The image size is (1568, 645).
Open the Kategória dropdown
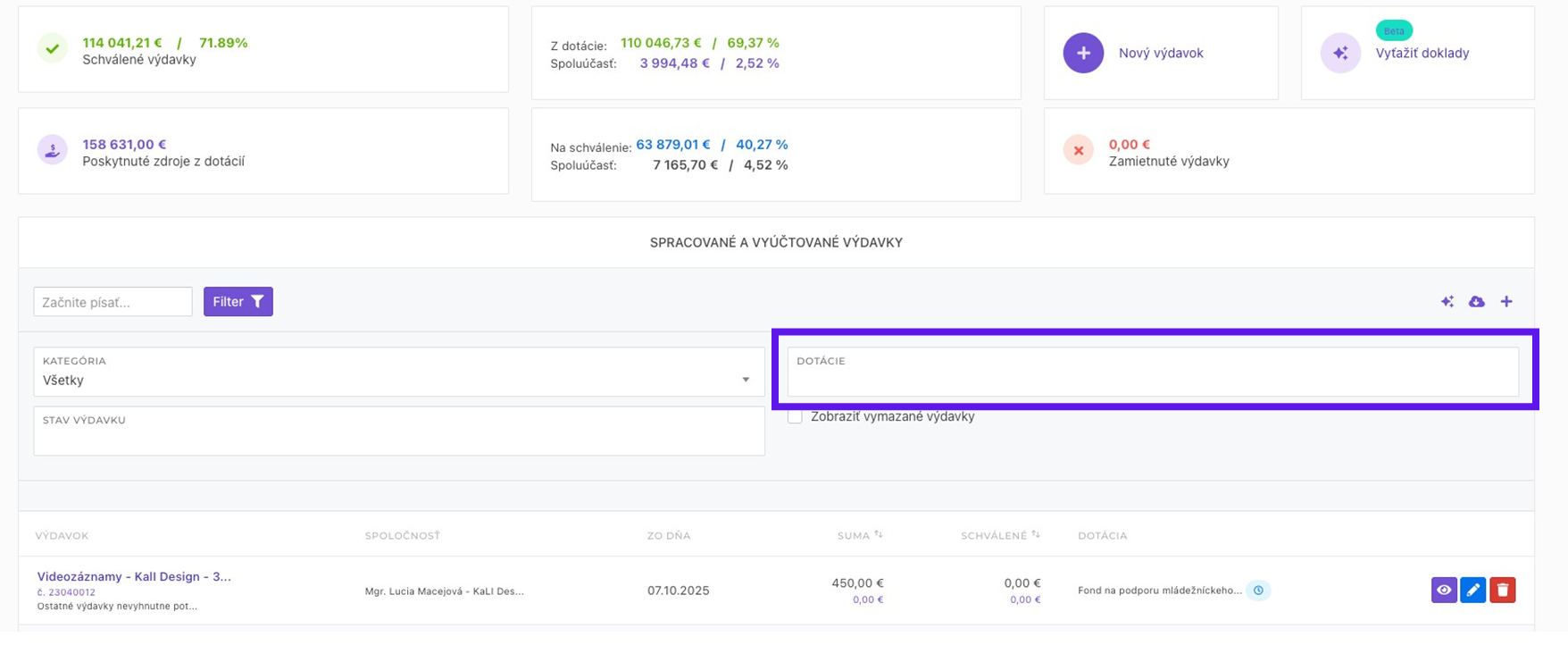point(398,372)
